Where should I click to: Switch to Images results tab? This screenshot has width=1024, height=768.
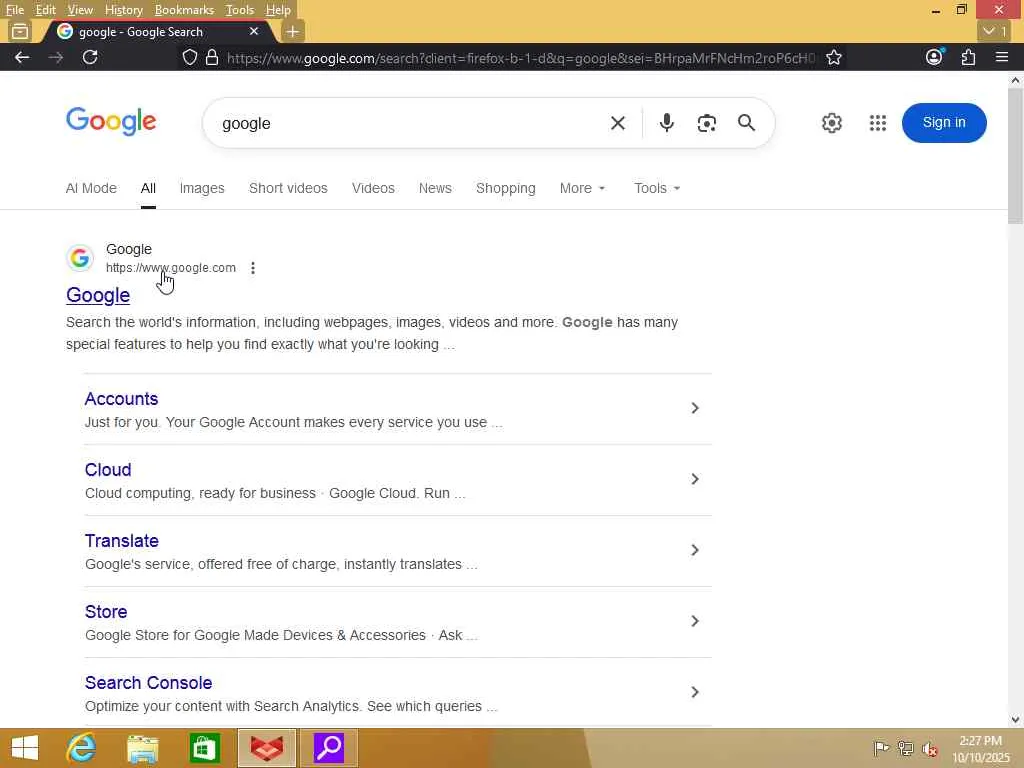202,188
